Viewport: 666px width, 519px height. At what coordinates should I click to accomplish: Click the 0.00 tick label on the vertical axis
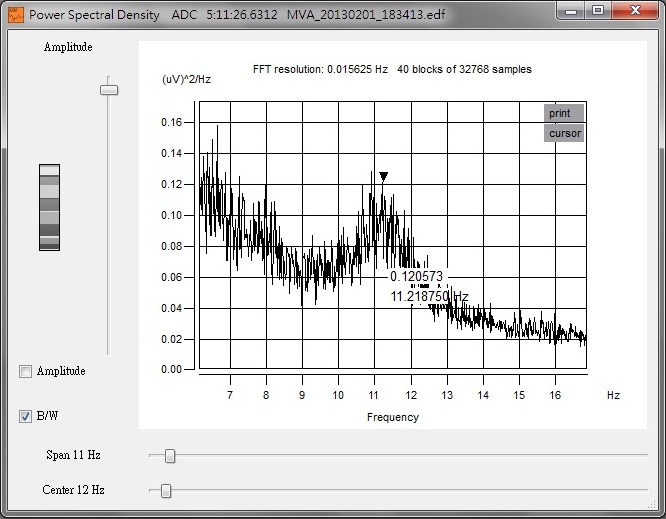click(x=172, y=370)
